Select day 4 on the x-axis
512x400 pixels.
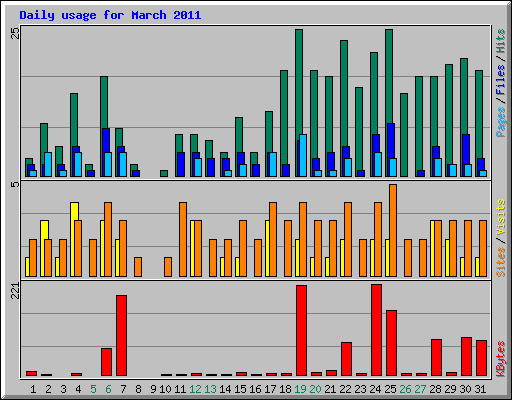[x=78, y=389]
